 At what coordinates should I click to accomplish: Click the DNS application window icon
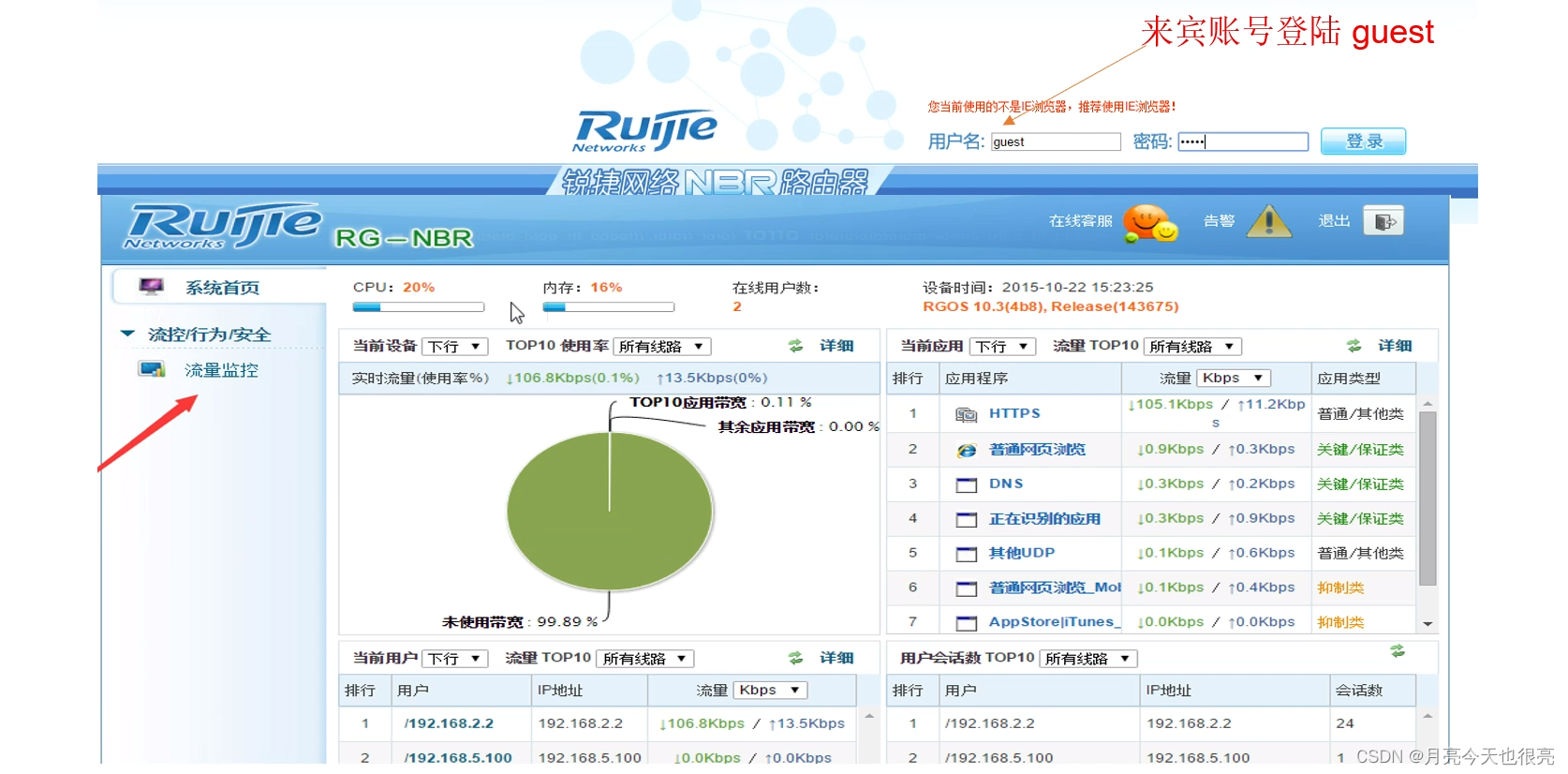point(966,484)
